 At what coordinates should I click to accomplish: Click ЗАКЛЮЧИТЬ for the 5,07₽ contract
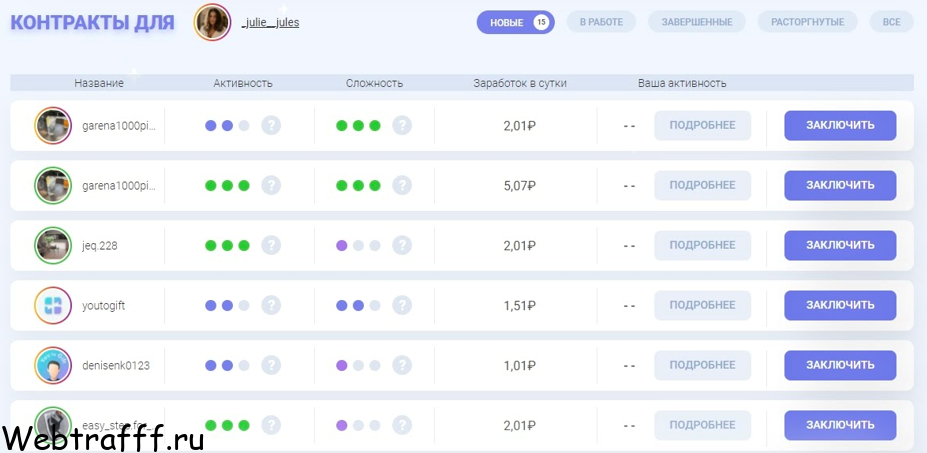point(840,185)
